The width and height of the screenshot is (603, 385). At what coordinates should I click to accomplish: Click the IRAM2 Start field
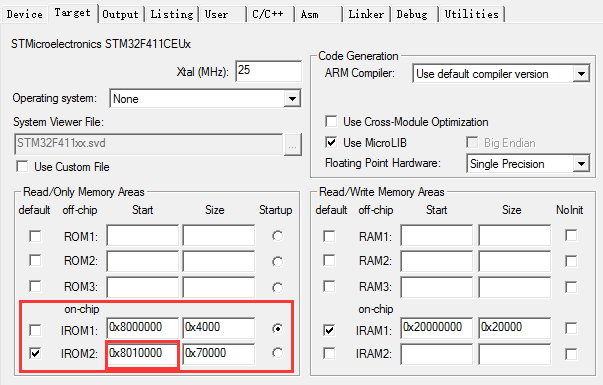tap(436, 354)
